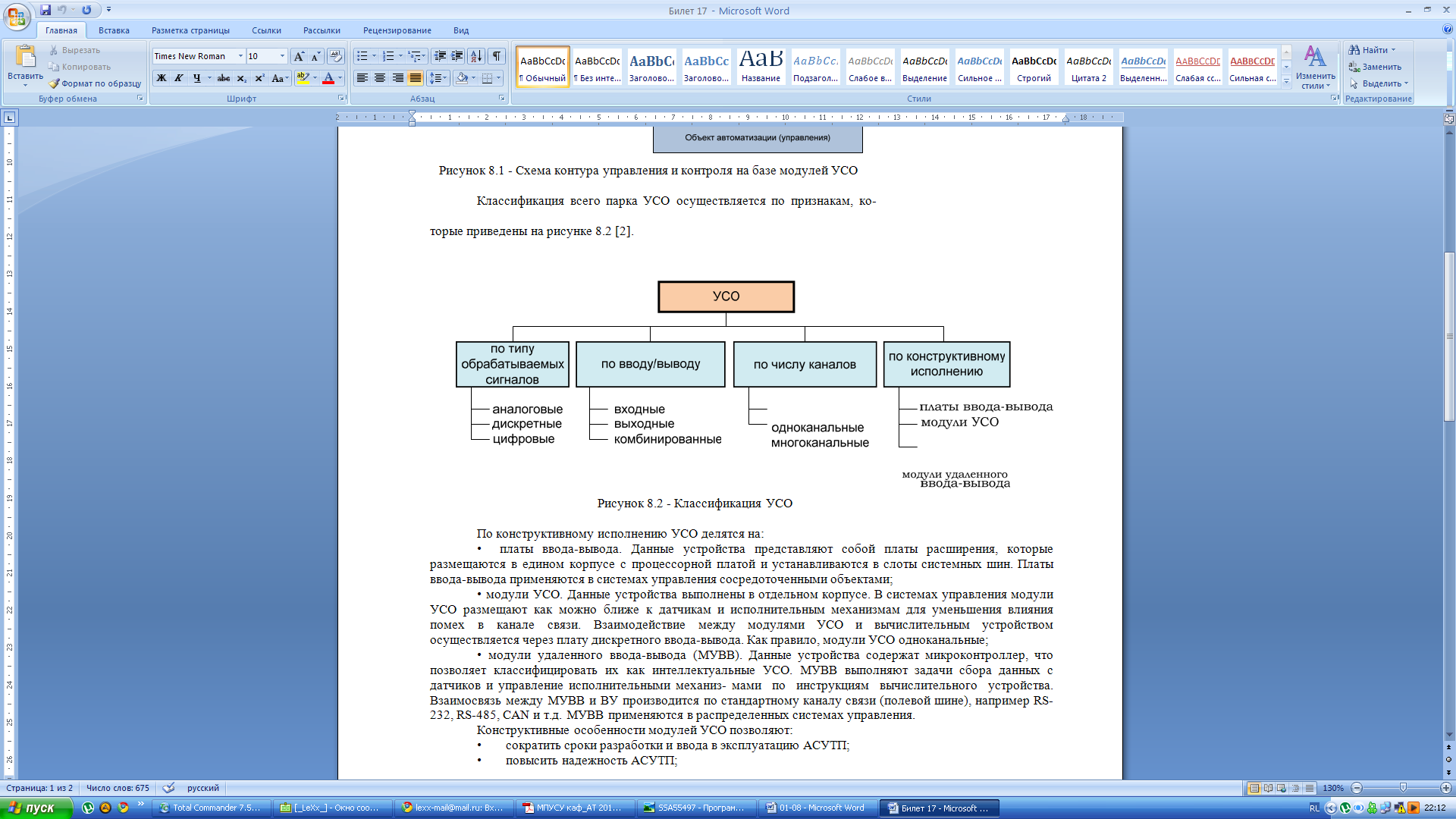The height and width of the screenshot is (819, 1456).
Task: Switch to Total Commander taskbar button
Action: tap(212, 808)
